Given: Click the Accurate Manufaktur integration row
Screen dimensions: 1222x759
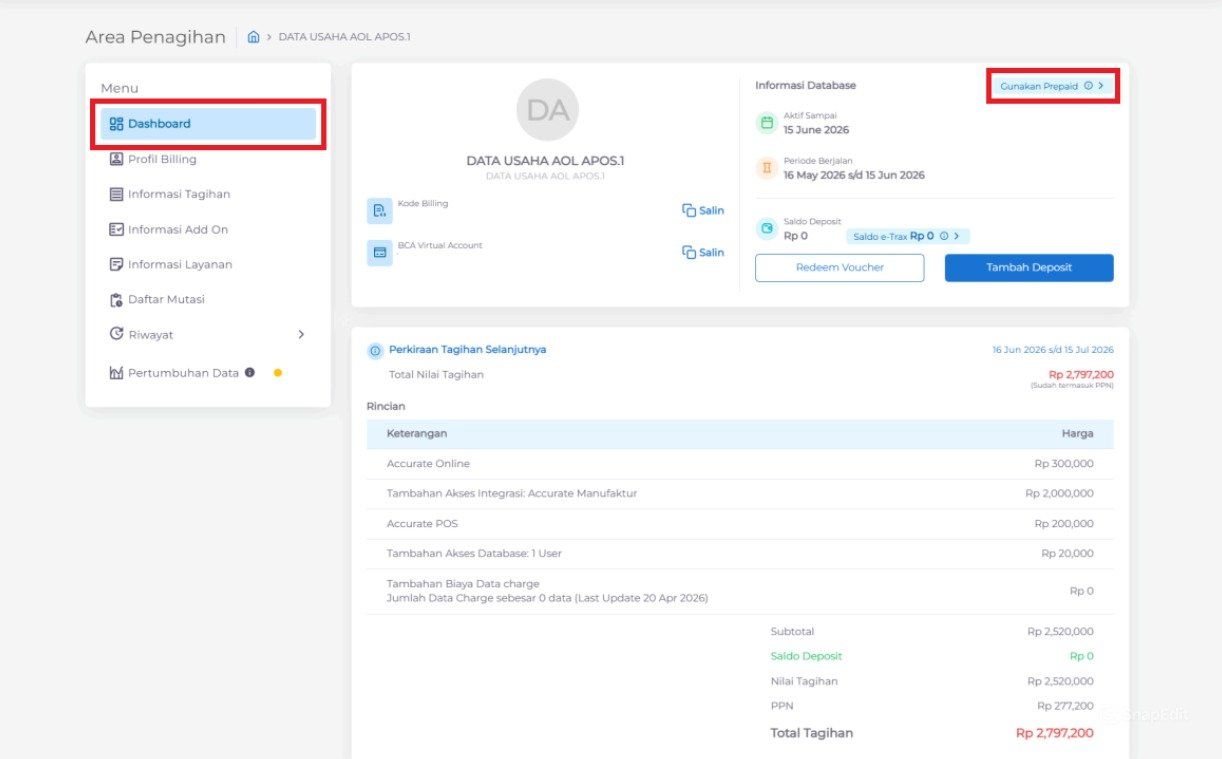Looking at the screenshot, I should [x=740, y=494].
